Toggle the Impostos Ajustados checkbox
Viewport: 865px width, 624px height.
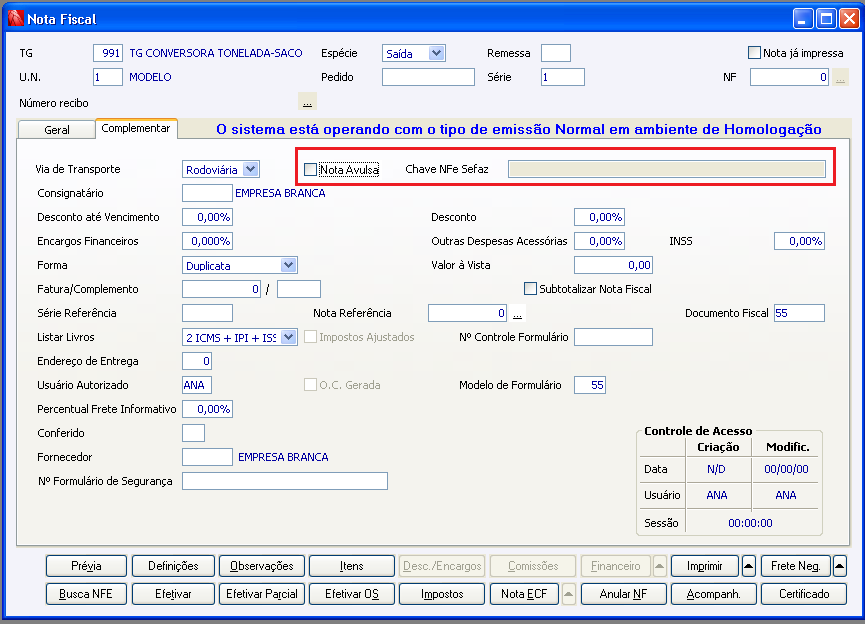point(311,337)
